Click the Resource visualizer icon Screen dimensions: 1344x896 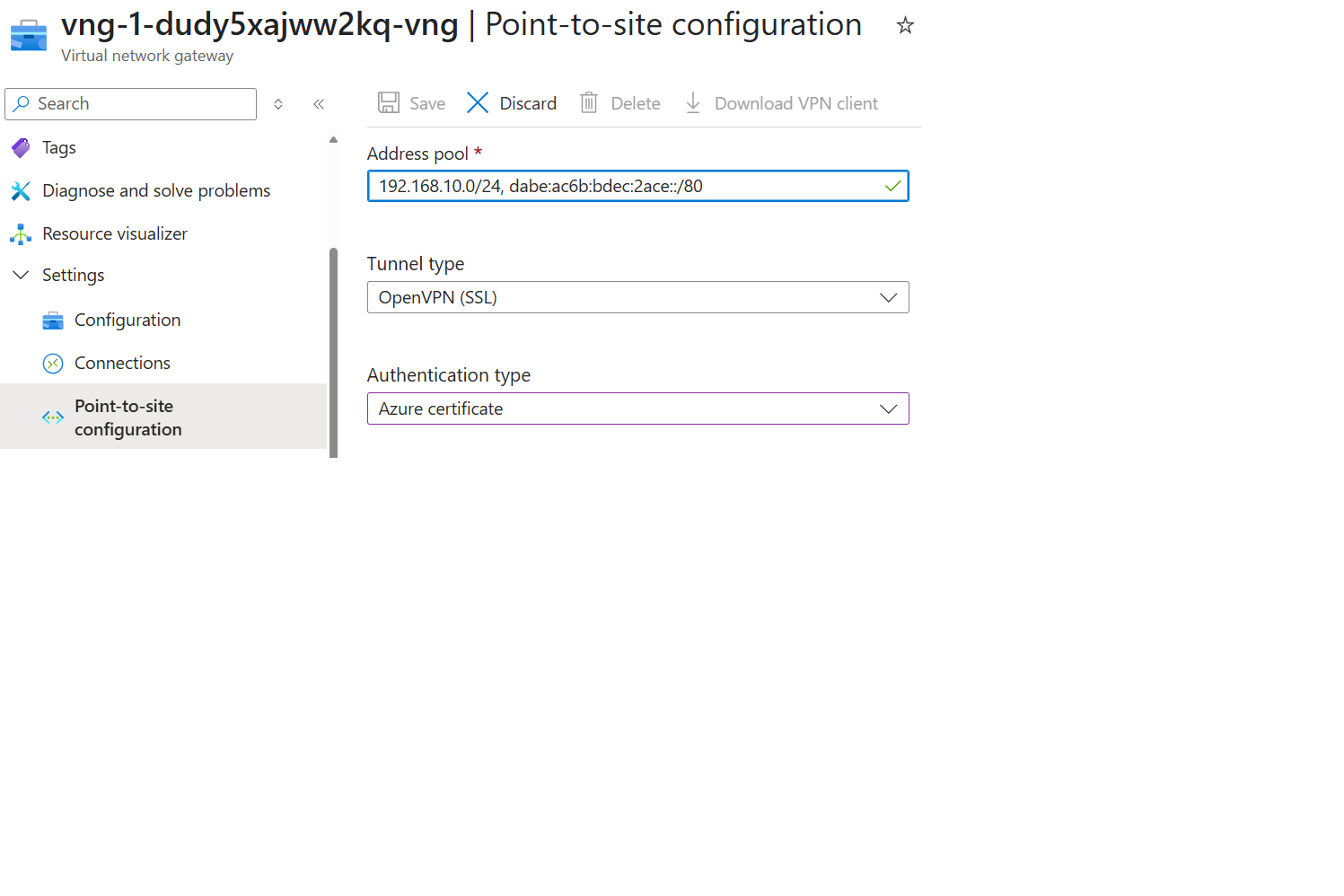point(21,234)
